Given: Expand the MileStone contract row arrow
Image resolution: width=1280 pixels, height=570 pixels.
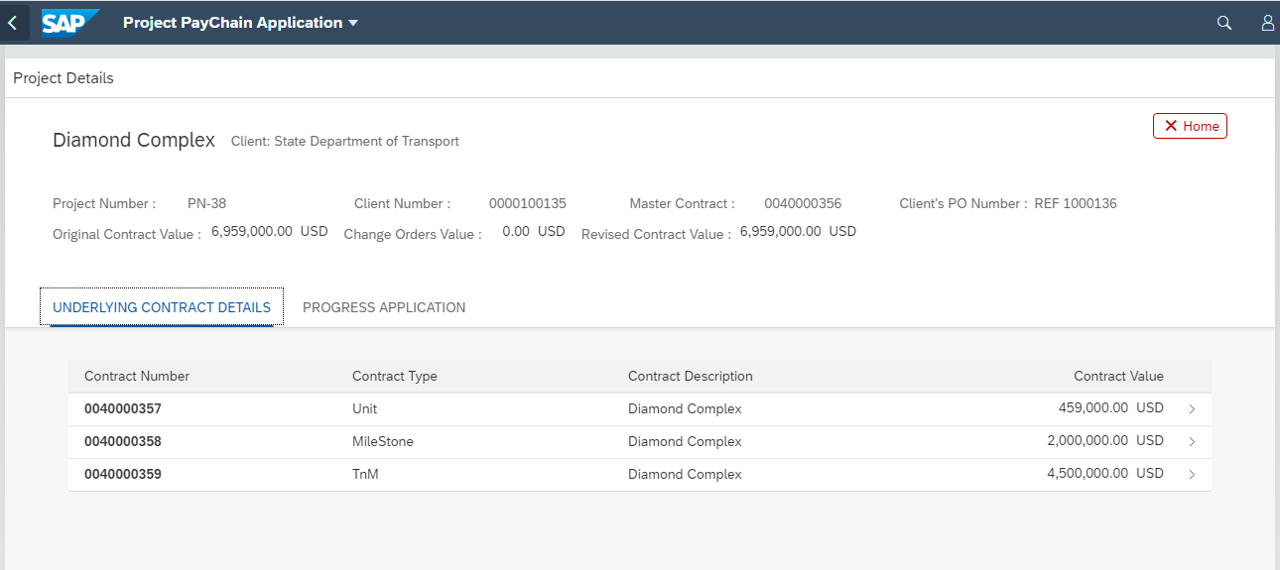Looking at the screenshot, I should tap(1192, 442).
